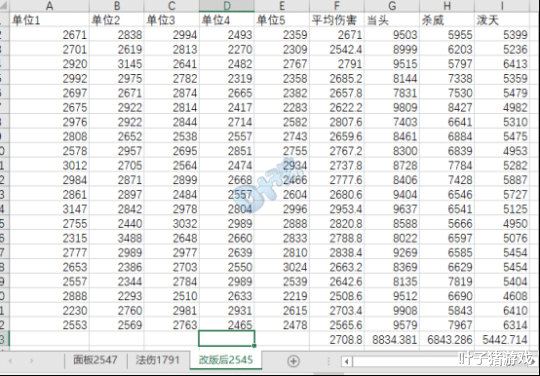Viewport: 540px width, 376px height.
Task: Select cell with value 2493
Action: pos(227,35)
